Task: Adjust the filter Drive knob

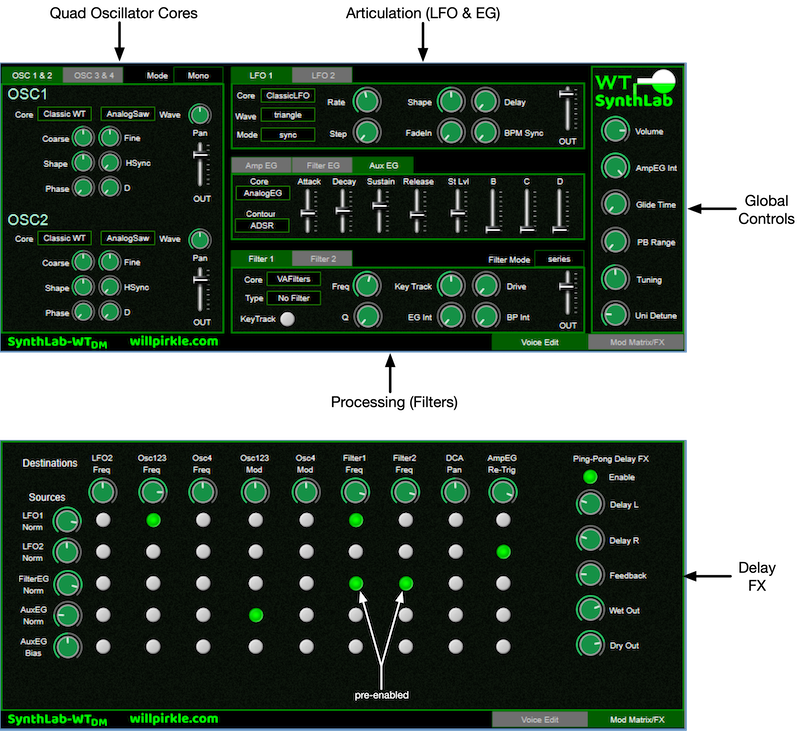Action: (x=486, y=285)
